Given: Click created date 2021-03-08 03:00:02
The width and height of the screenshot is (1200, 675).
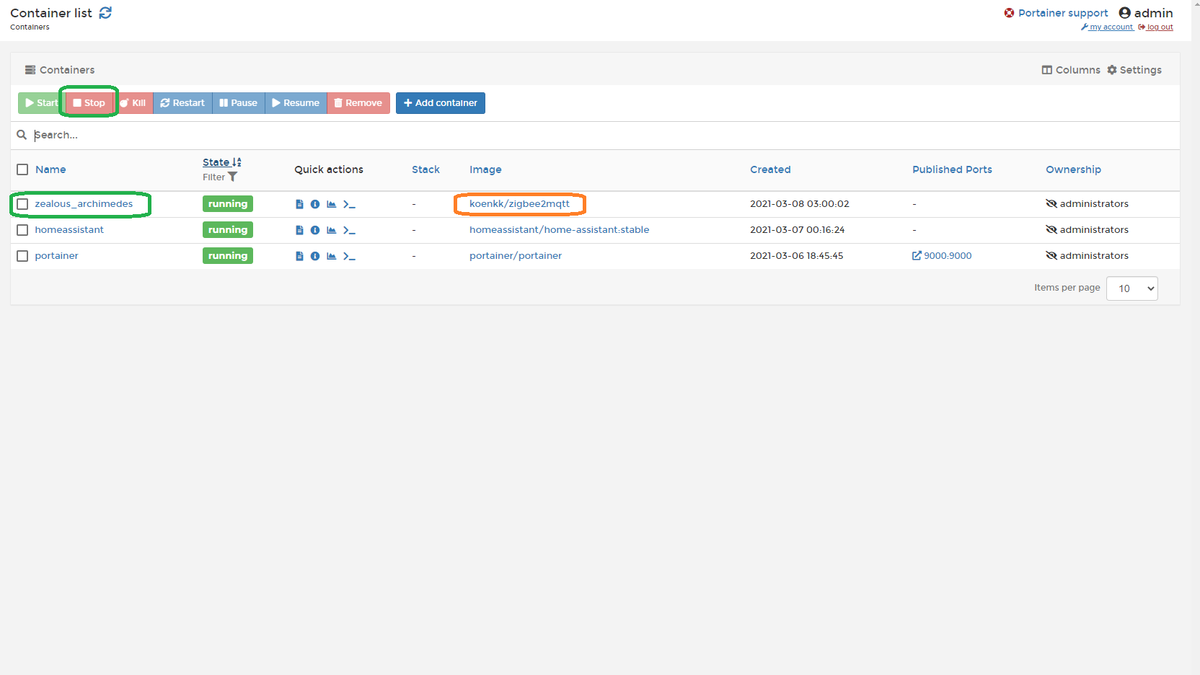Looking at the screenshot, I should tap(799, 204).
